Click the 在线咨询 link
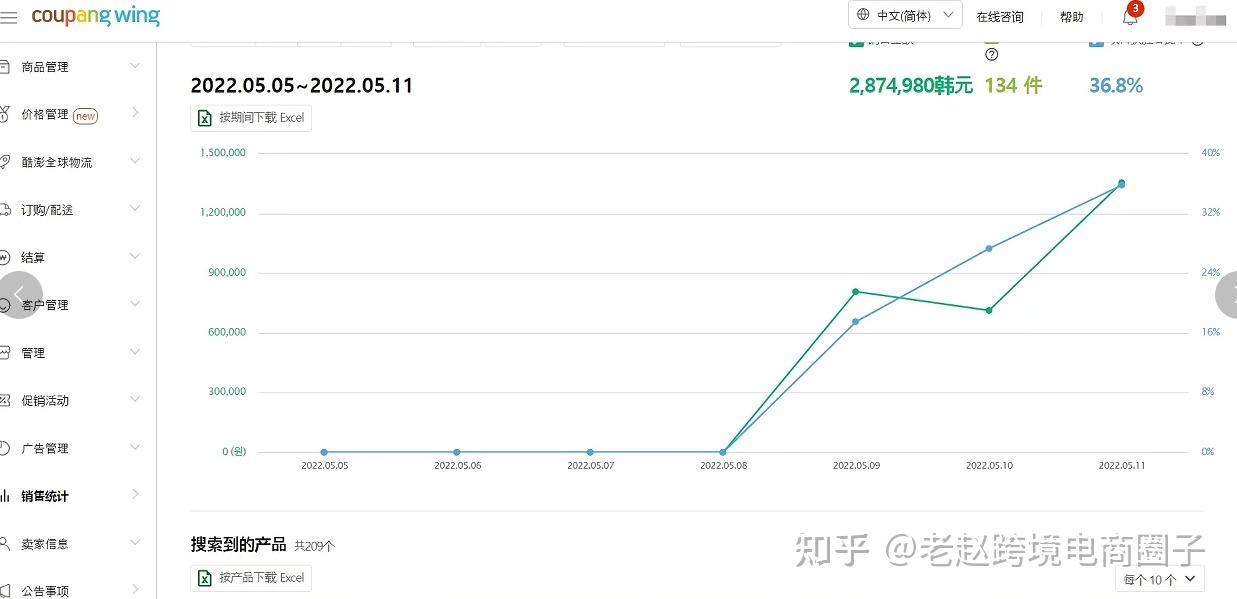The height and width of the screenshot is (599, 1237). (1000, 17)
